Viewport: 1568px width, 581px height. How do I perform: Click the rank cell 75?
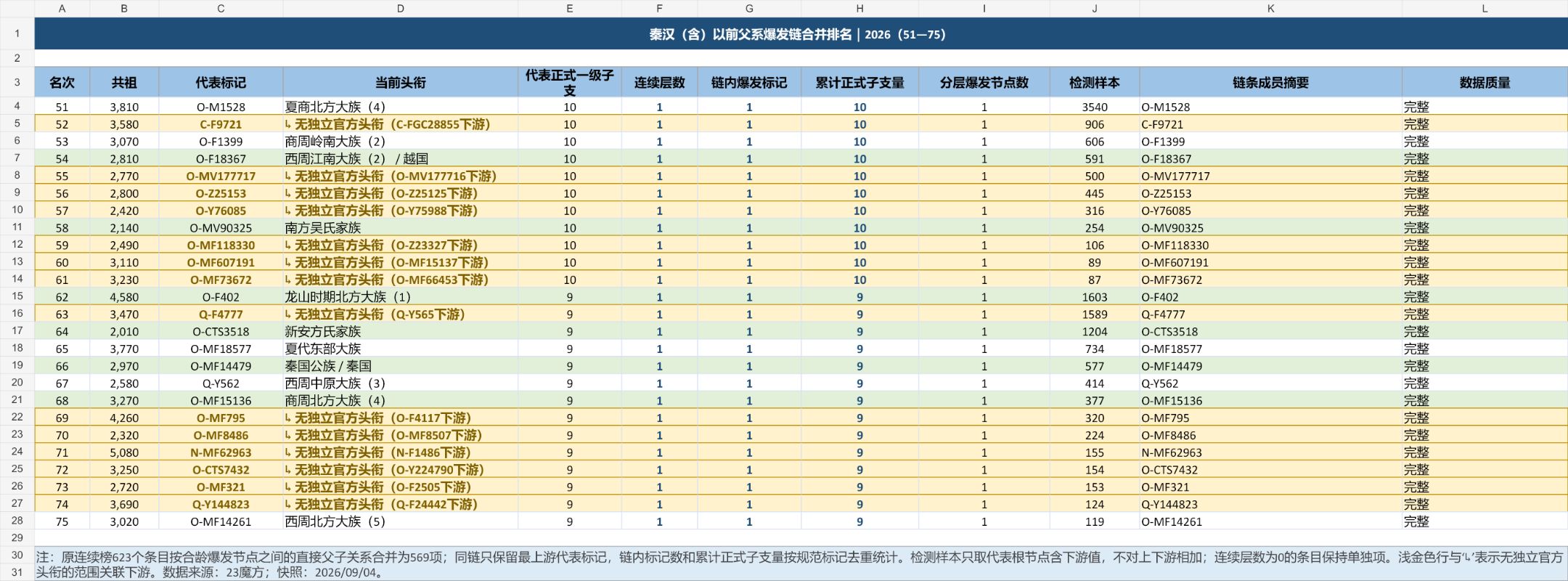click(62, 521)
